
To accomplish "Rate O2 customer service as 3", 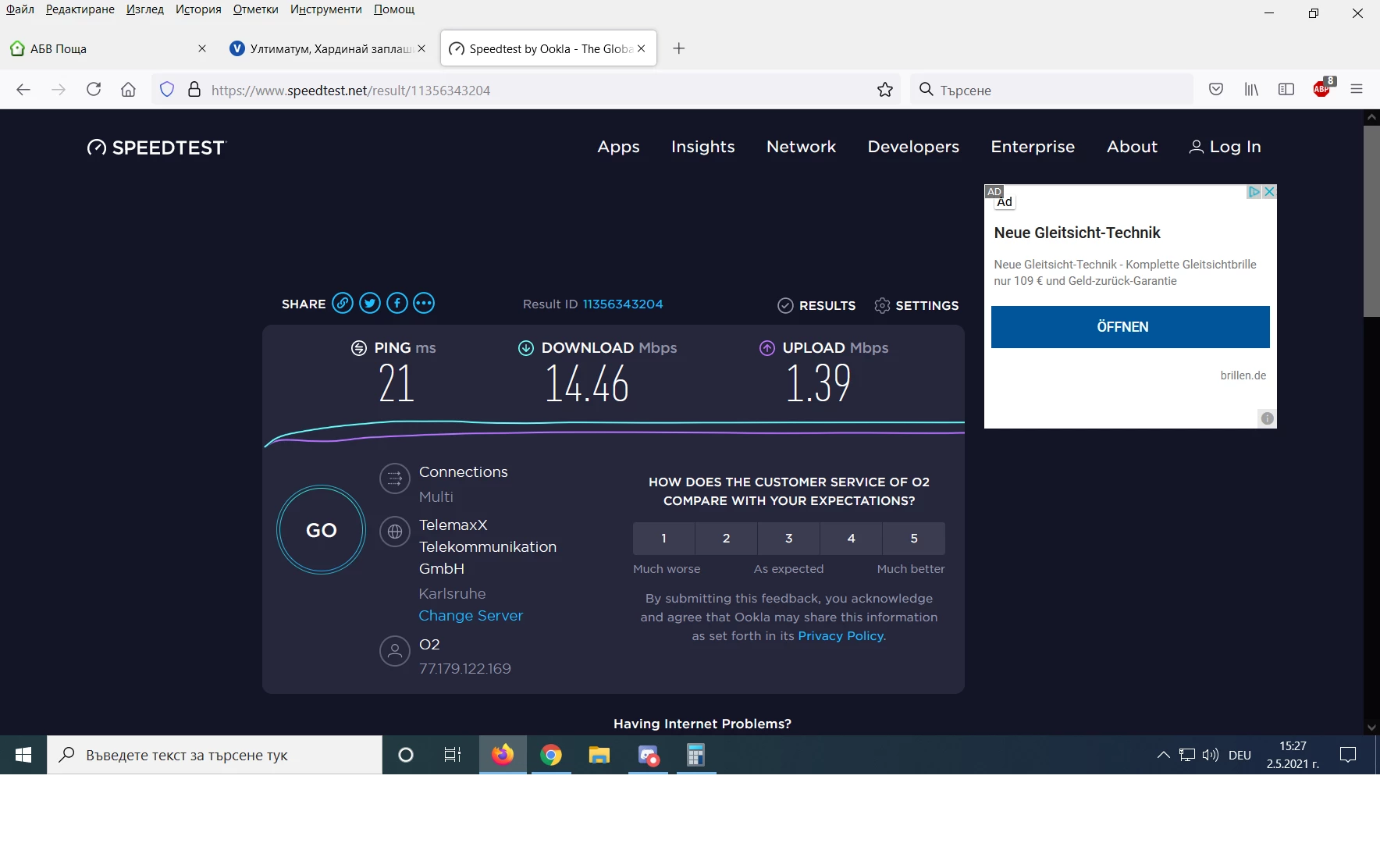I will (789, 538).
